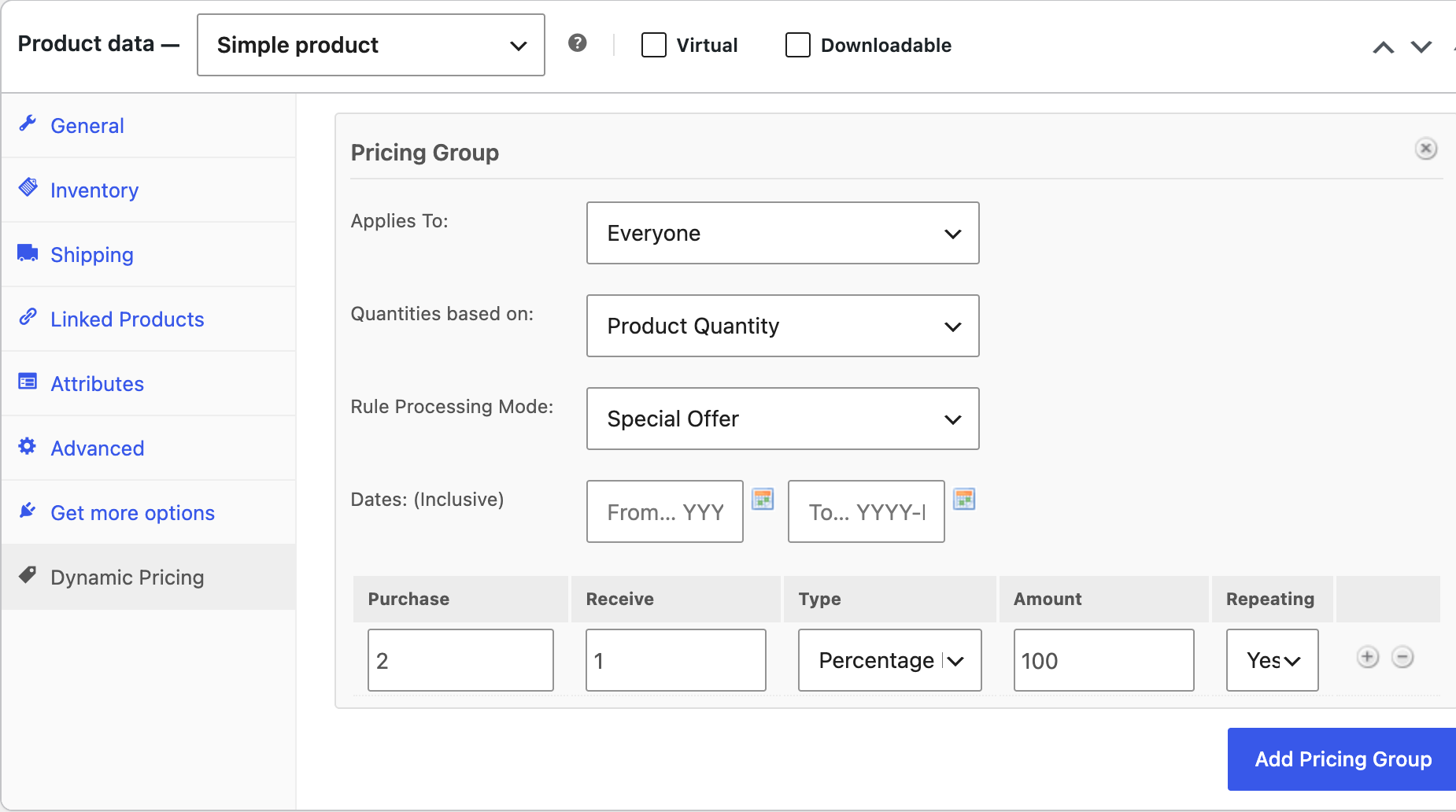This screenshot has width=1456, height=812.
Task: Click the Applies To label
Action: [x=400, y=221]
